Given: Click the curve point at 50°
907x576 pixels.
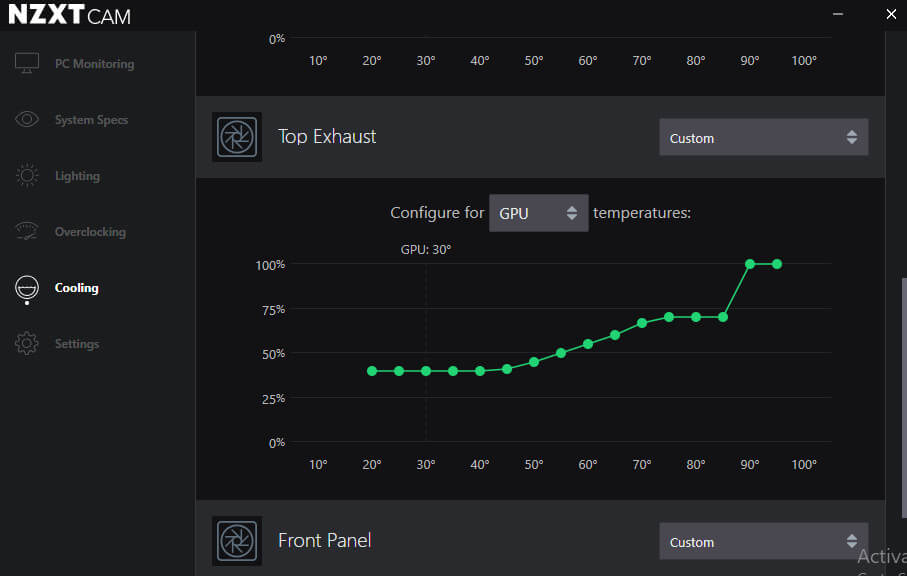Looking at the screenshot, I should tap(534, 362).
